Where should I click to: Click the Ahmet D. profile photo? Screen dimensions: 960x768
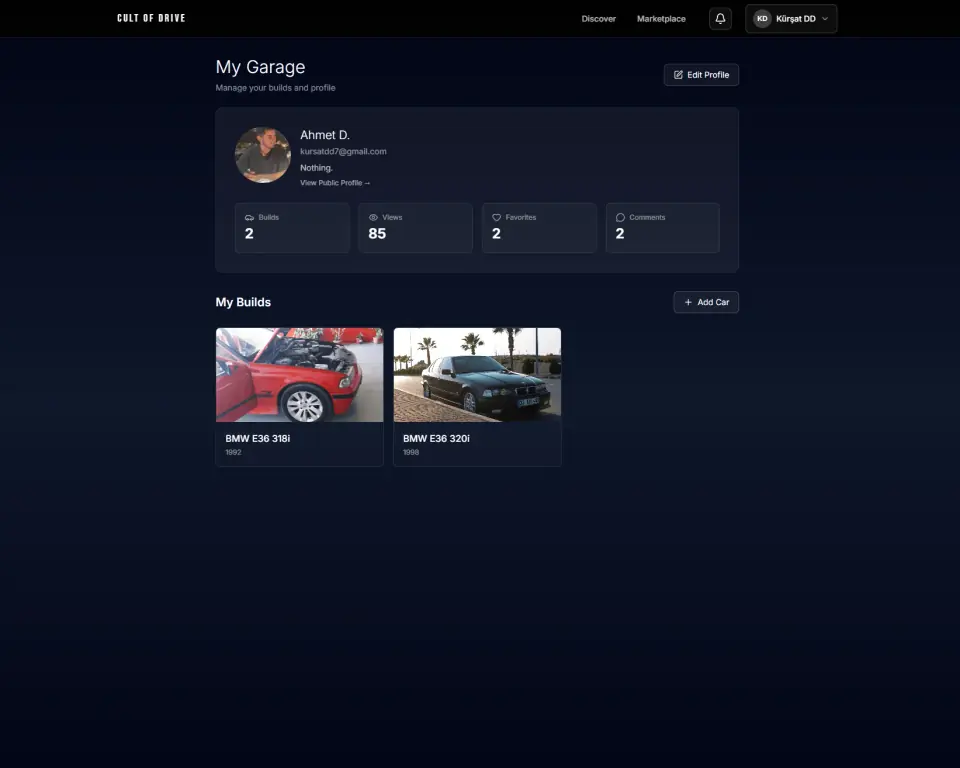[263, 155]
